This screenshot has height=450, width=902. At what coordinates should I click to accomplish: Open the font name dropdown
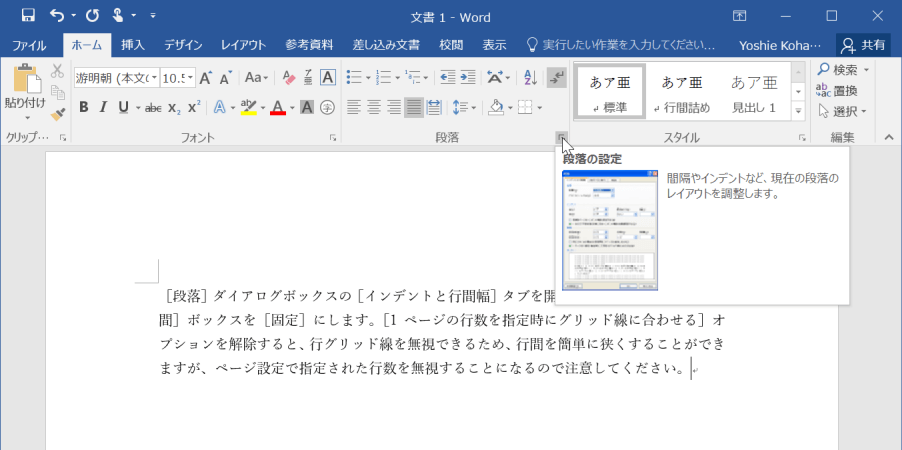[x=153, y=77]
